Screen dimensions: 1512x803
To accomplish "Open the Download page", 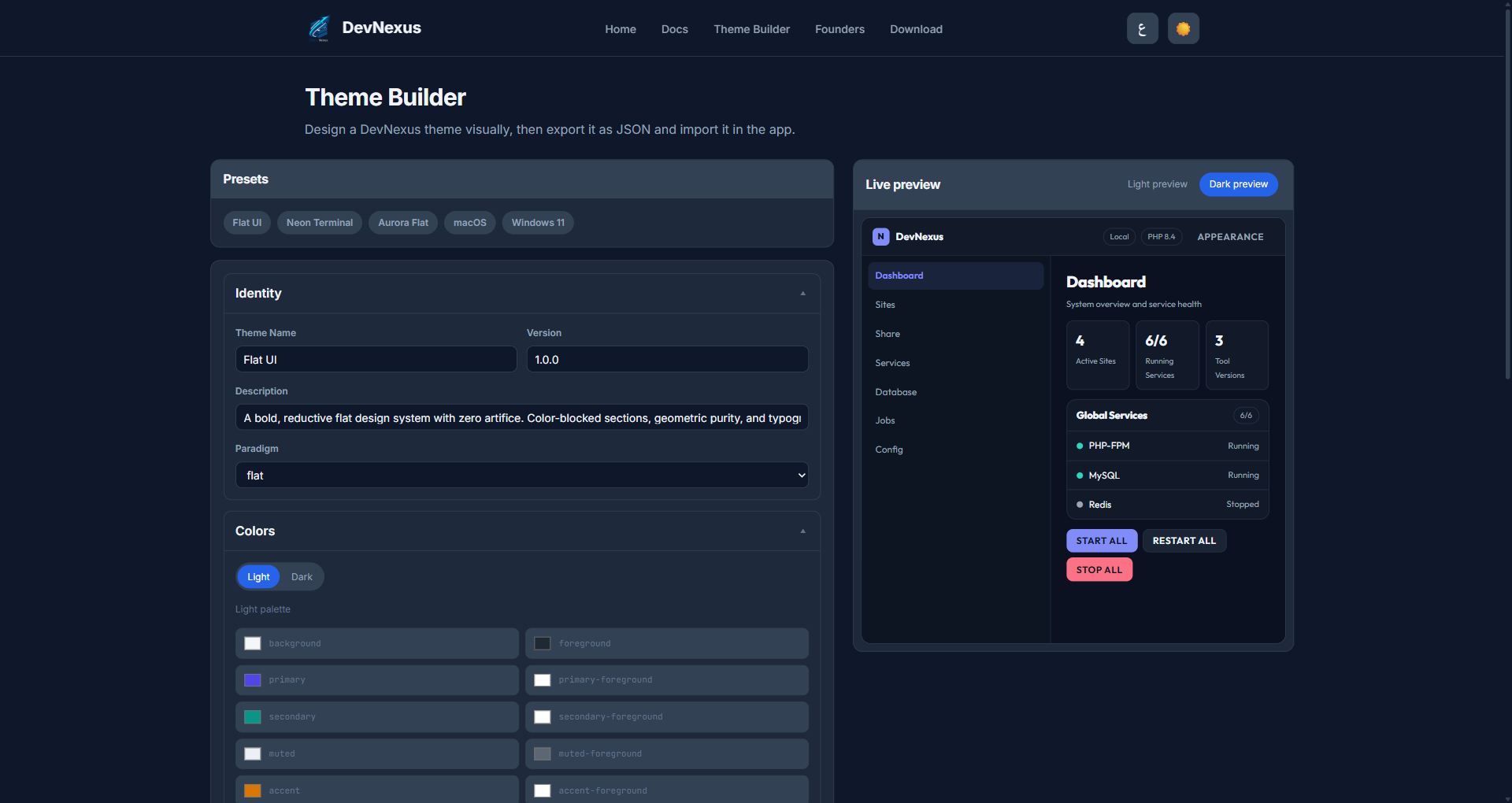I will coord(916,29).
